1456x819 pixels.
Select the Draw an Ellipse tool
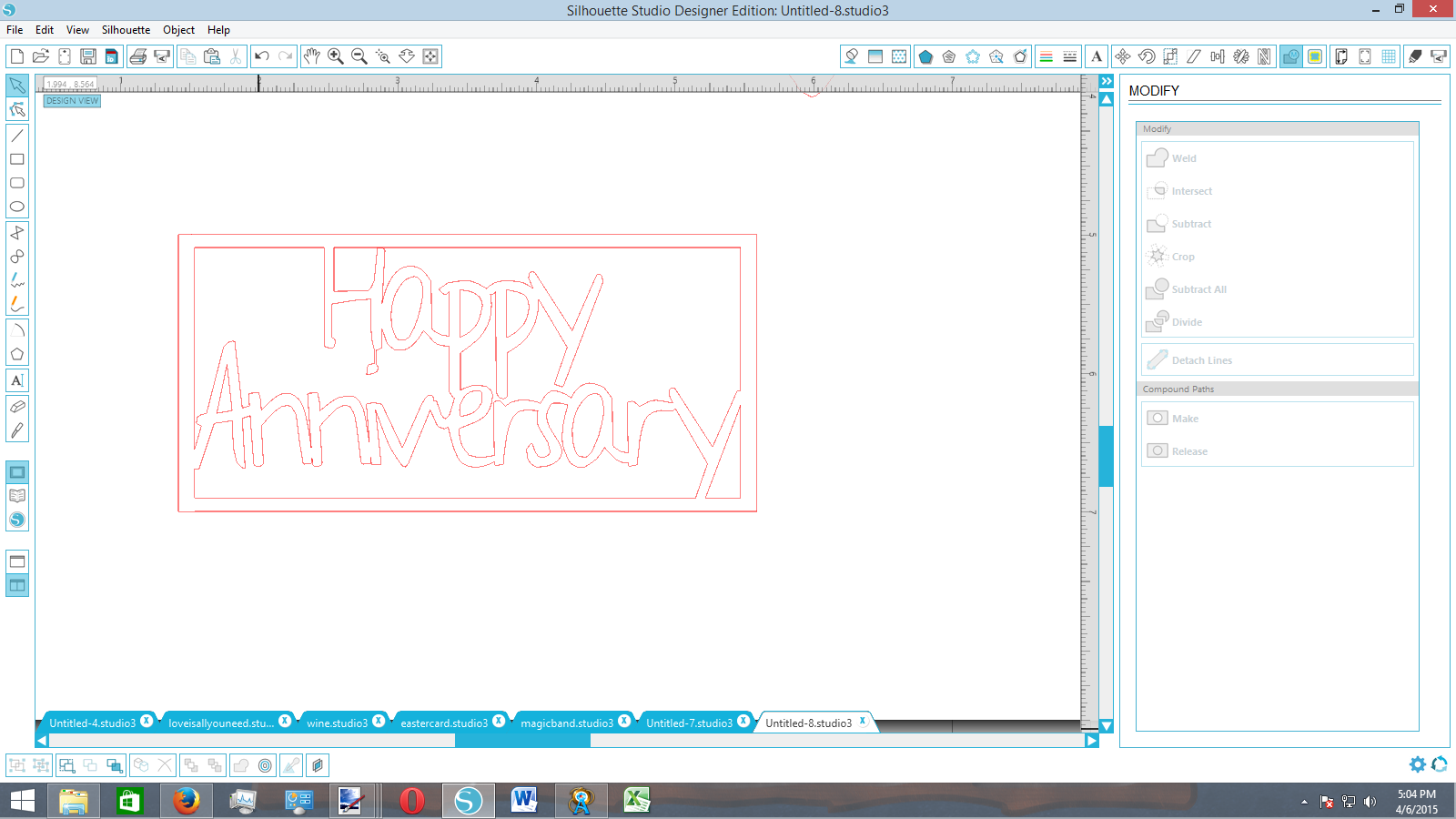(17, 207)
